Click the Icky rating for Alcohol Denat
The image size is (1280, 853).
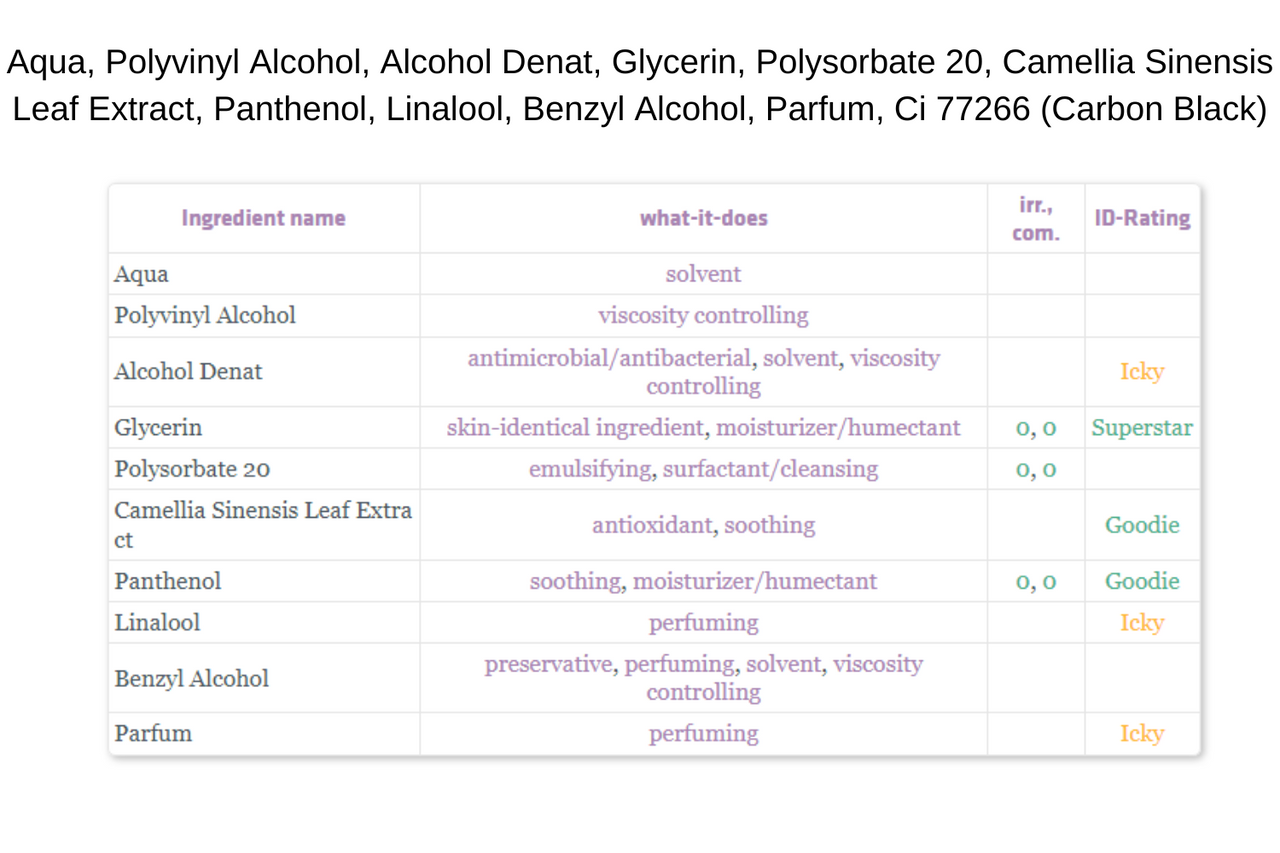click(1141, 371)
